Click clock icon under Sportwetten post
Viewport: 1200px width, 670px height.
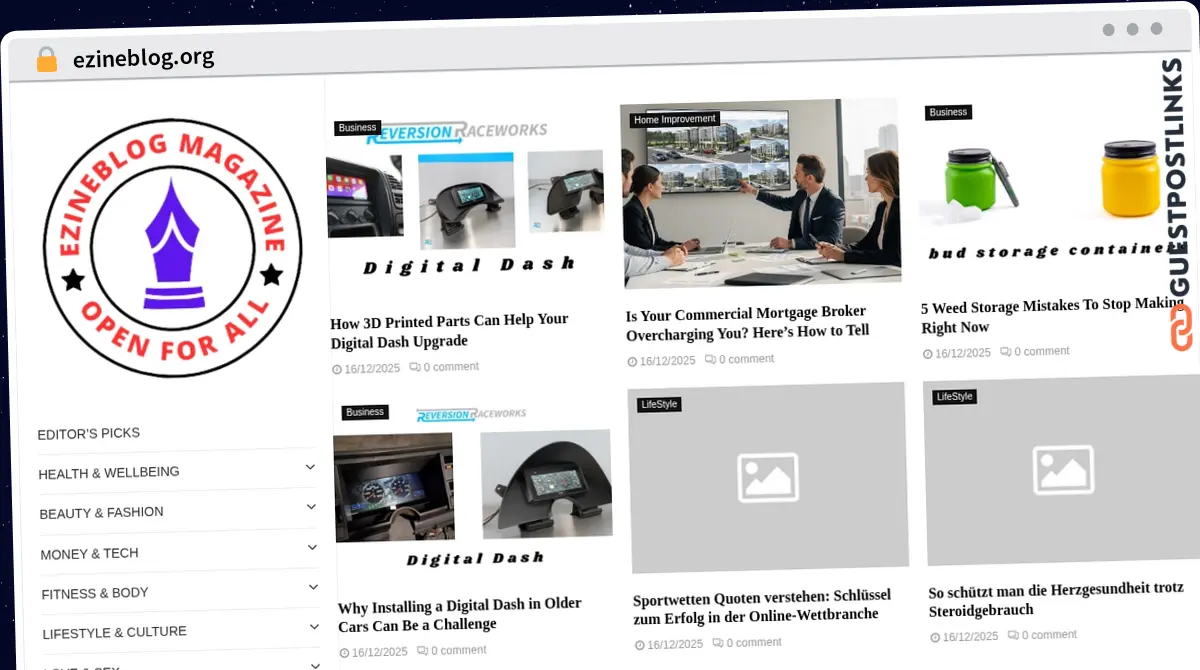coord(640,645)
